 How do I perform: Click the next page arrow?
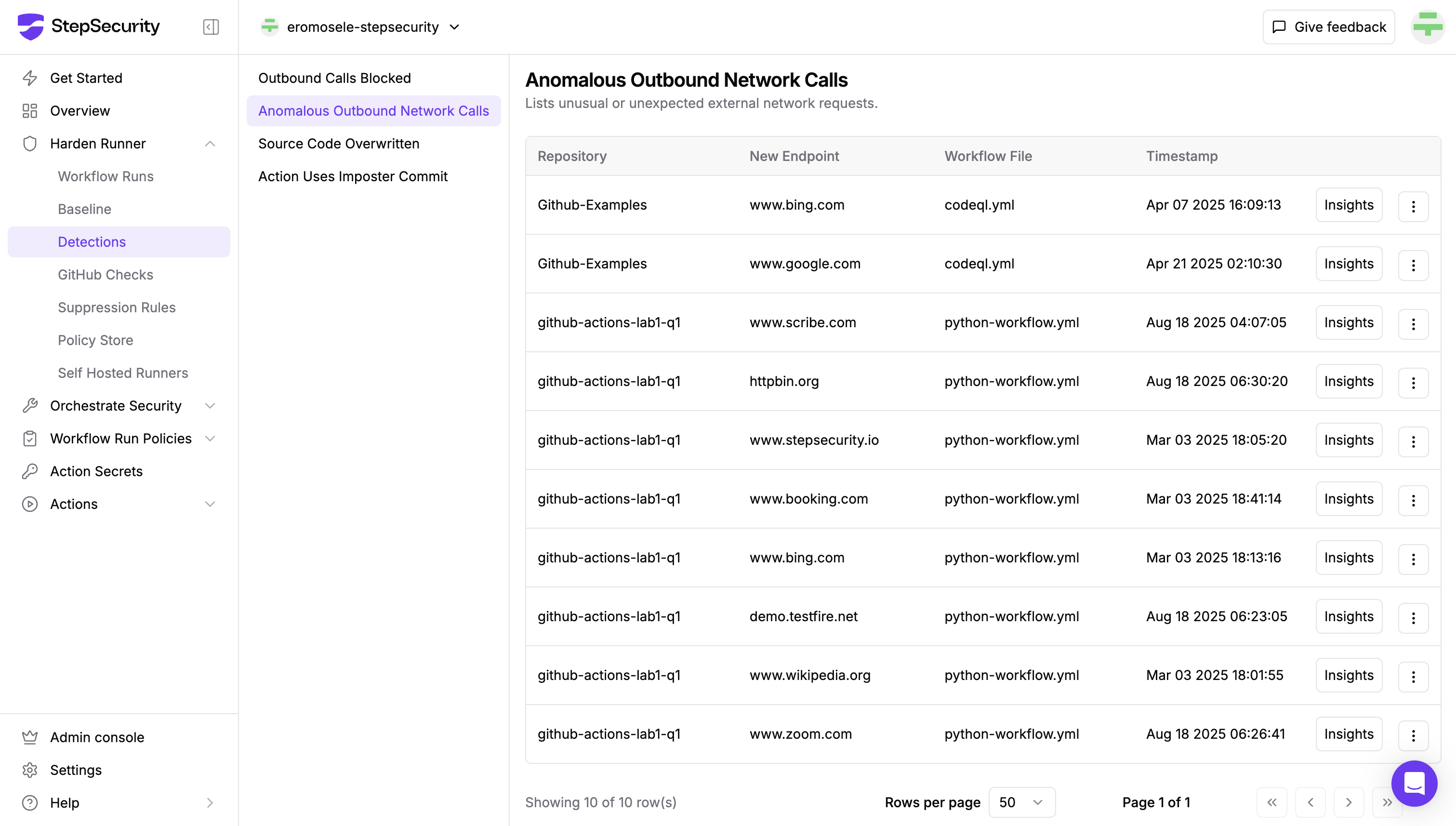(1348, 802)
